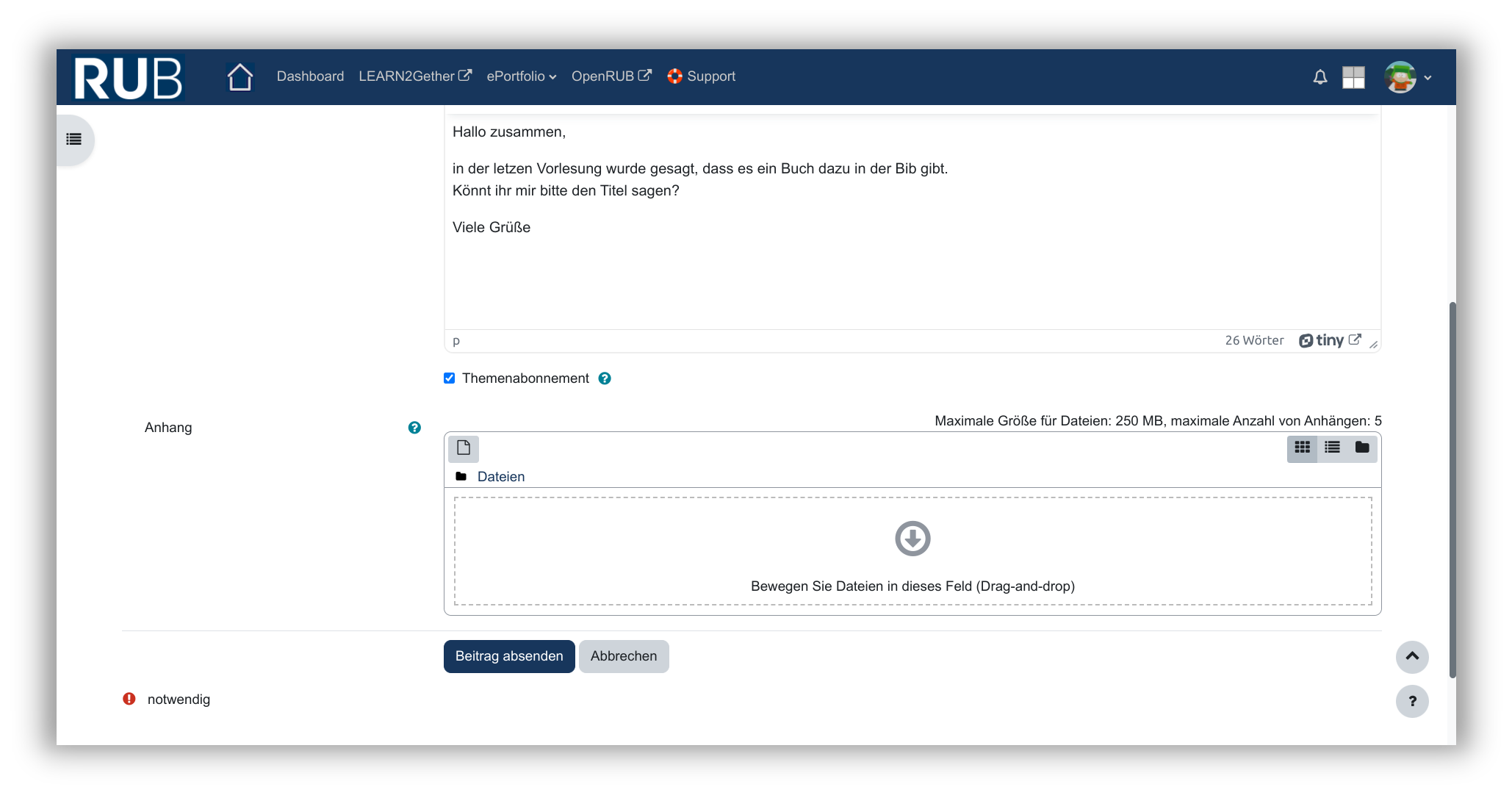Click the home house icon
The image size is (1512, 798).
tap(240, 76)
